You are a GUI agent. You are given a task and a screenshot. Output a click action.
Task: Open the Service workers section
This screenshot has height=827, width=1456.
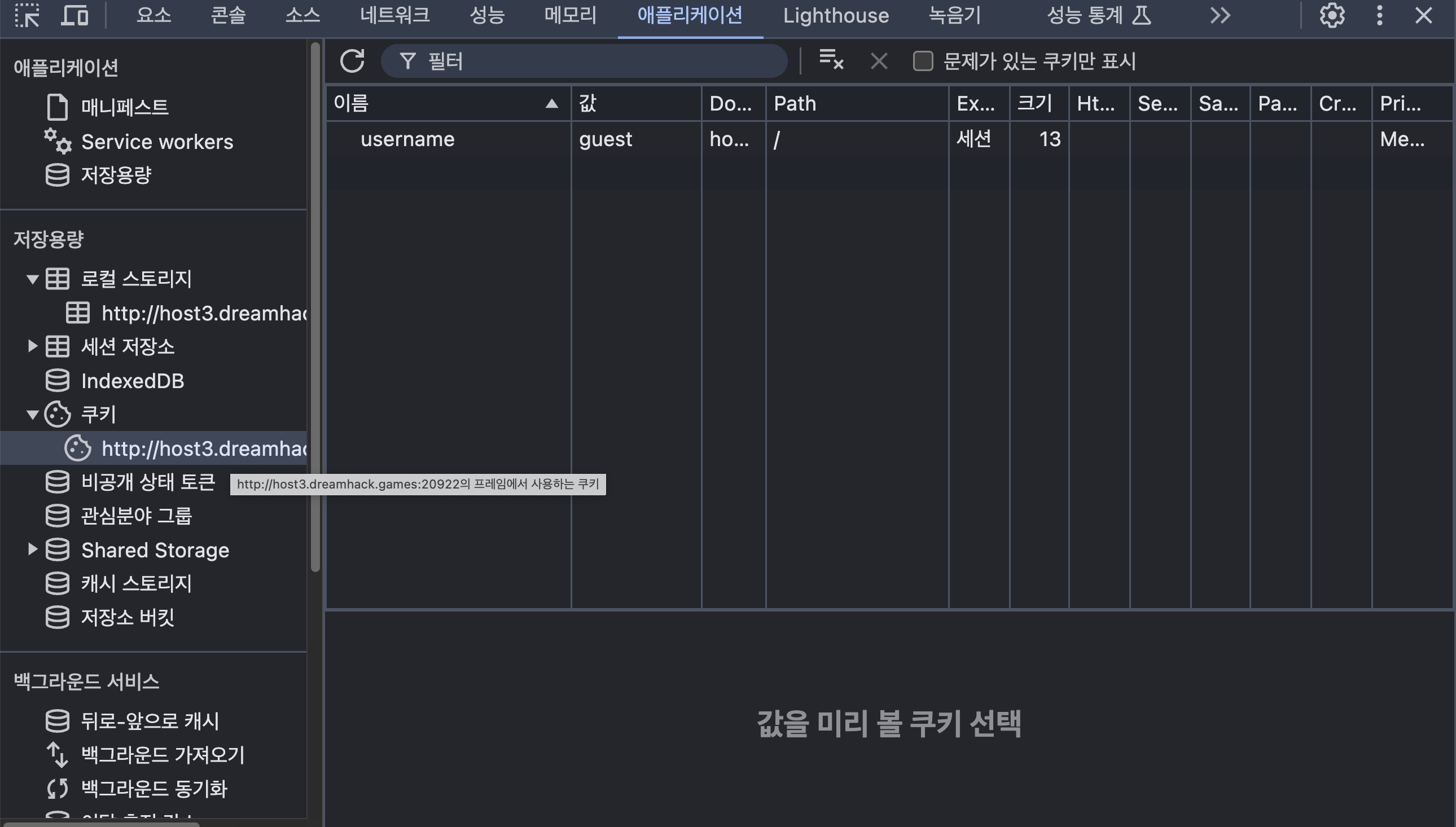pyautogui.click(x=157, y=142)
